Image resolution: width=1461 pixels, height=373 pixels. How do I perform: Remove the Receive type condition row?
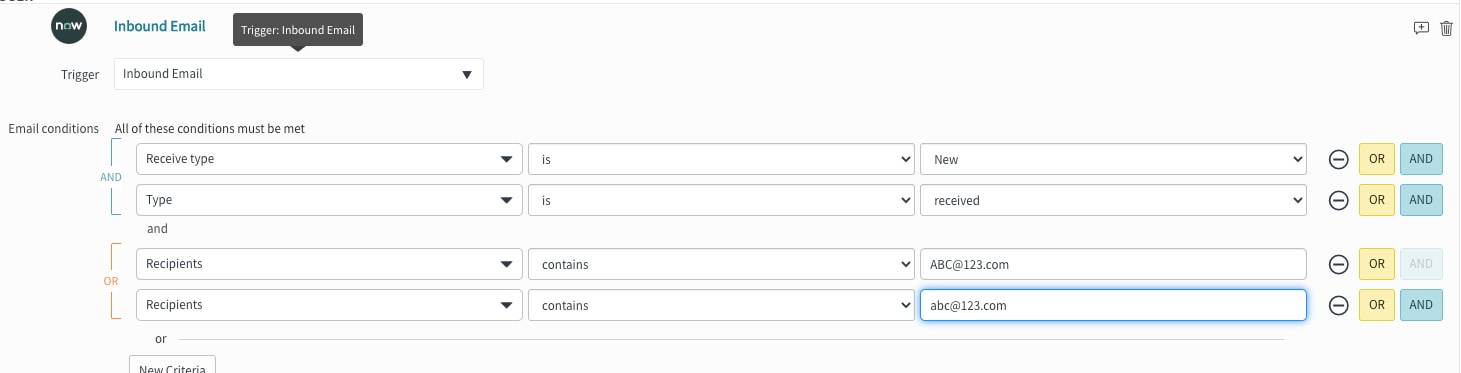tap(1338, 159)
